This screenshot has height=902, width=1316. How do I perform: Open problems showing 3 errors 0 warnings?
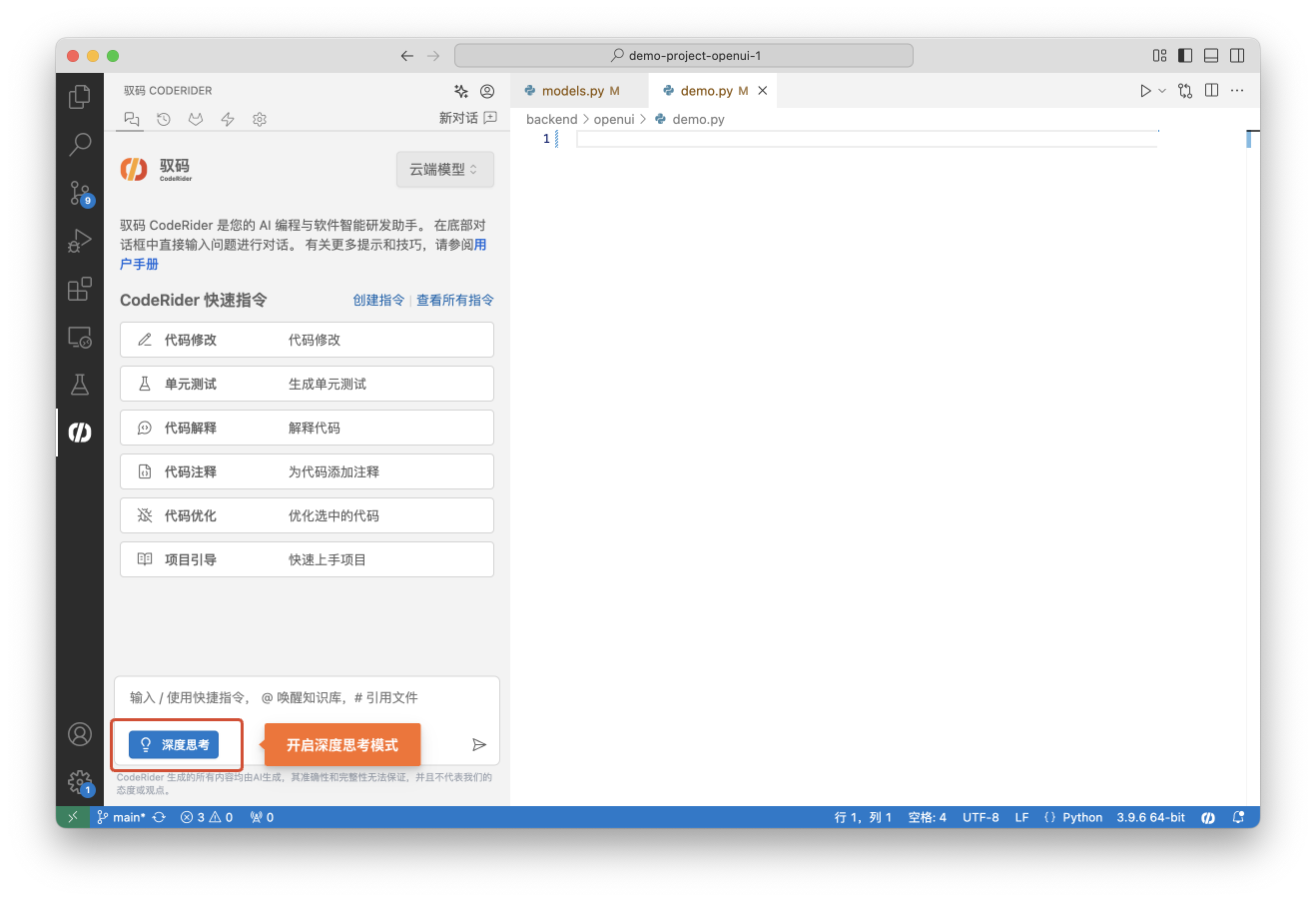(207, 817)
